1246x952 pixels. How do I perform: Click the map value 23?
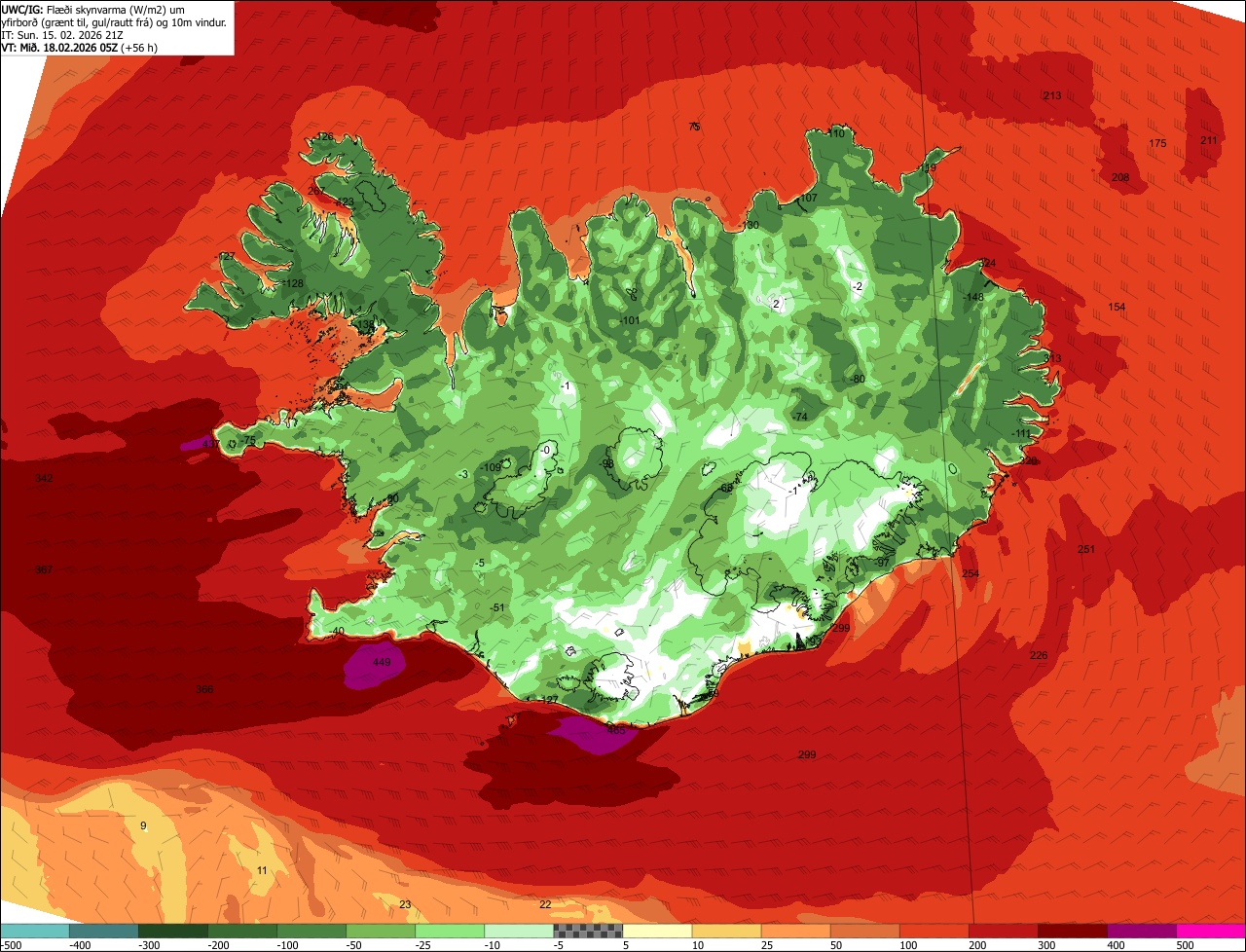pos(405,904)
